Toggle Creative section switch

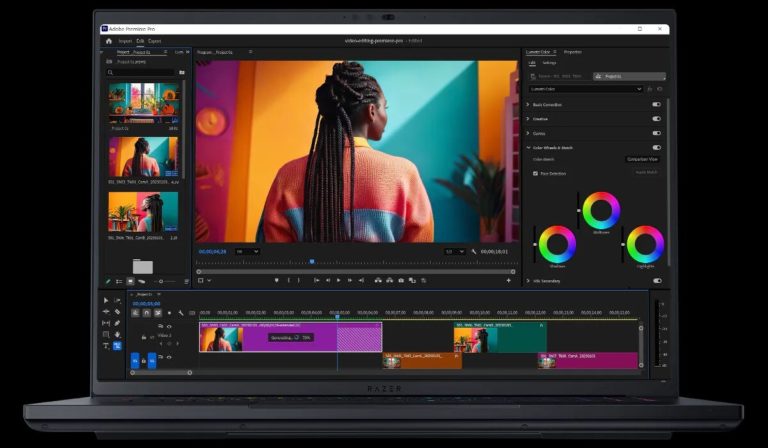[656, 118]
